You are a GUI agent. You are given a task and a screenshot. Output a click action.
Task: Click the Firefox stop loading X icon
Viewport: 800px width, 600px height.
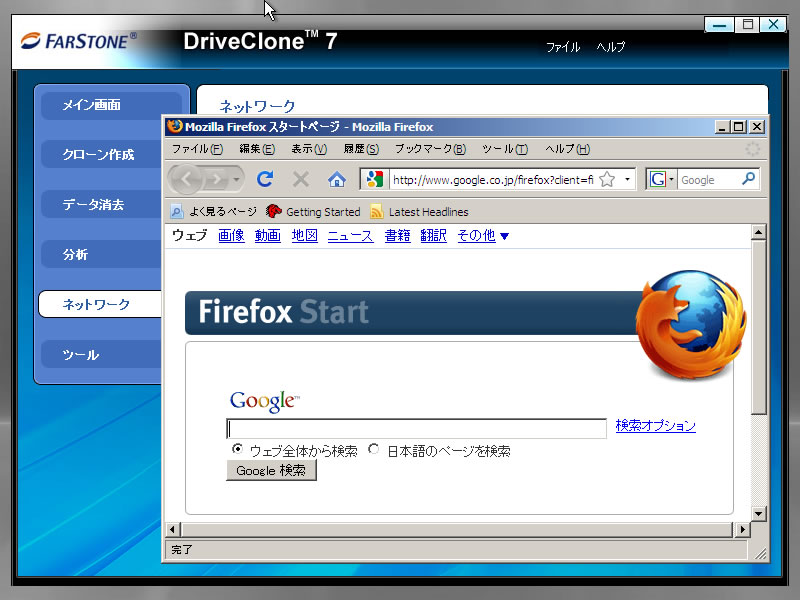click(x=301, y=179)
